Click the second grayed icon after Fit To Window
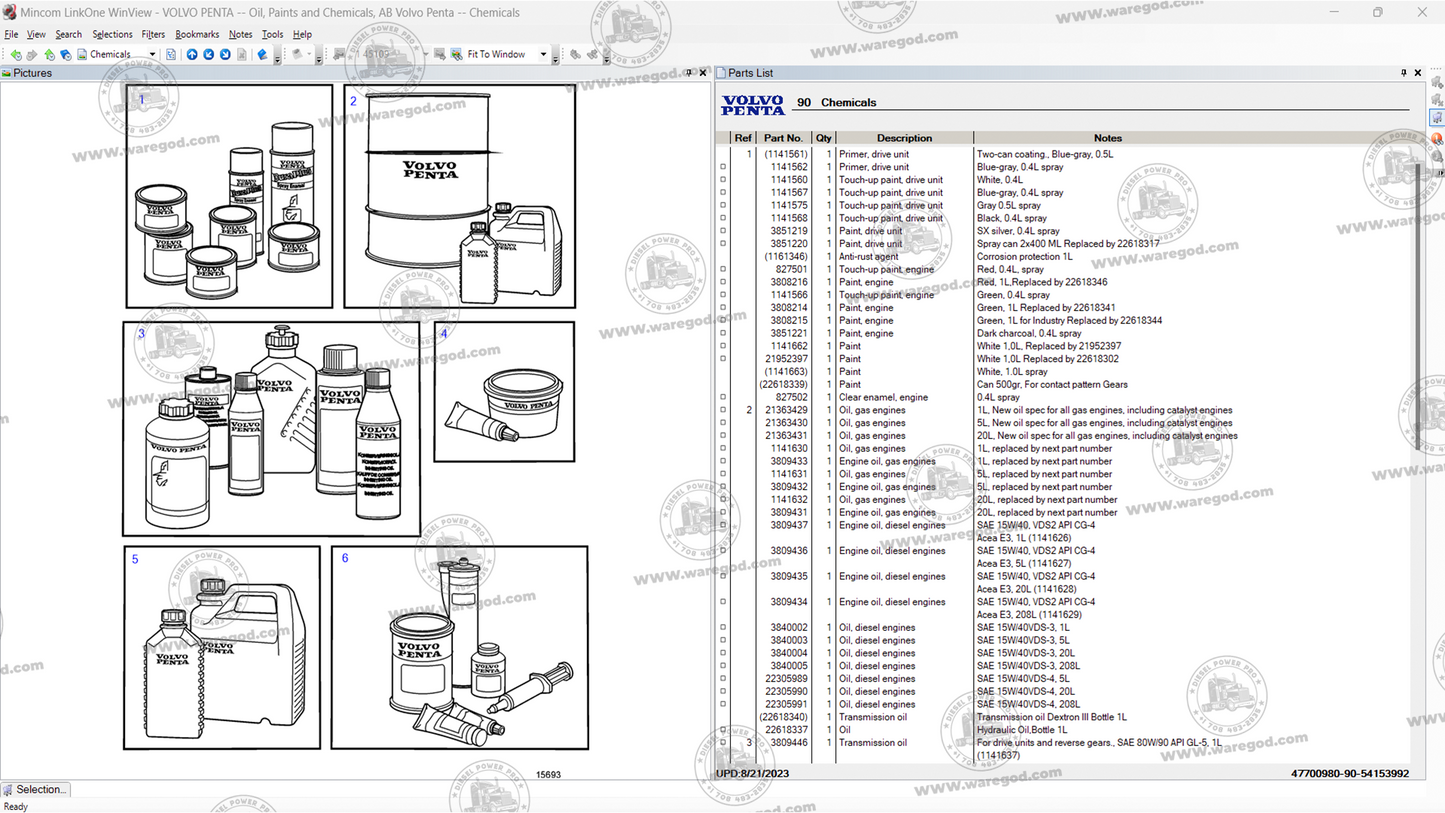1445x813 pixels. pos(594,54)
